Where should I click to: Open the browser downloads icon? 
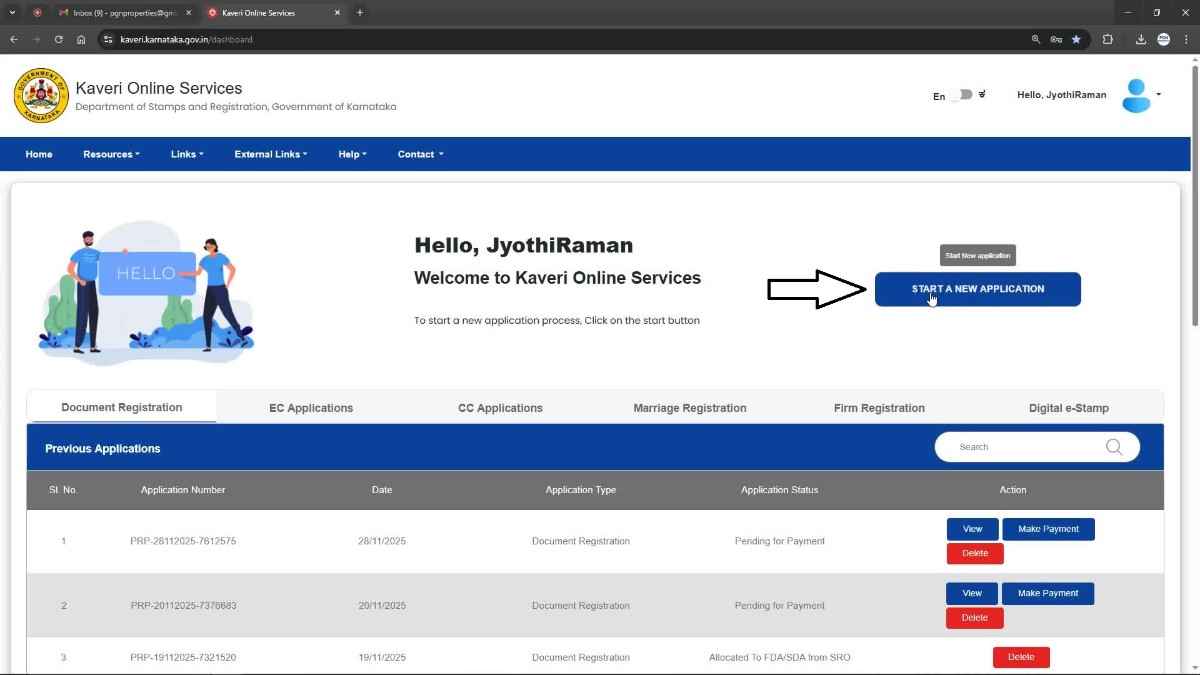[1140, 39]
